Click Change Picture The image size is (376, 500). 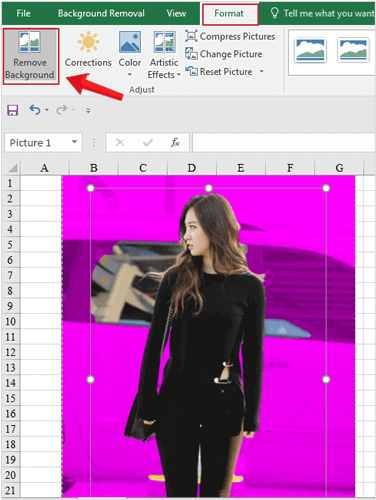[224, 54]
